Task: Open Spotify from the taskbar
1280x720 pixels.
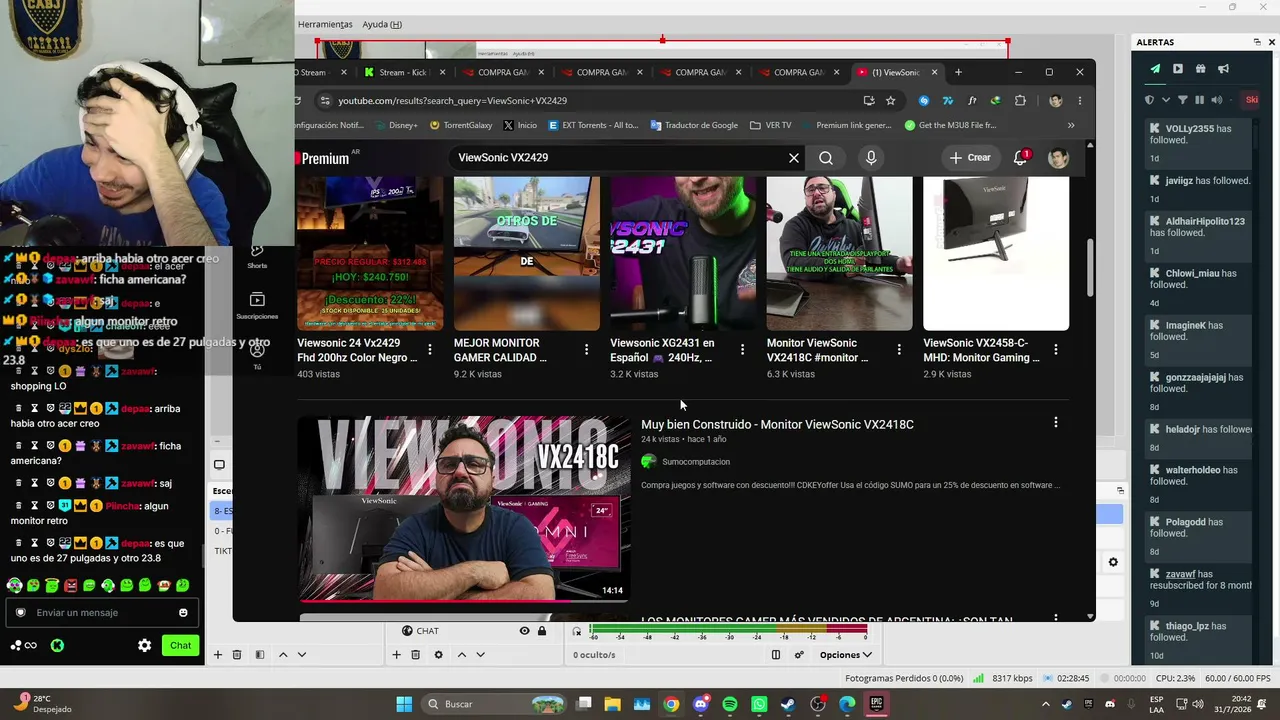Action: point(730,704)
